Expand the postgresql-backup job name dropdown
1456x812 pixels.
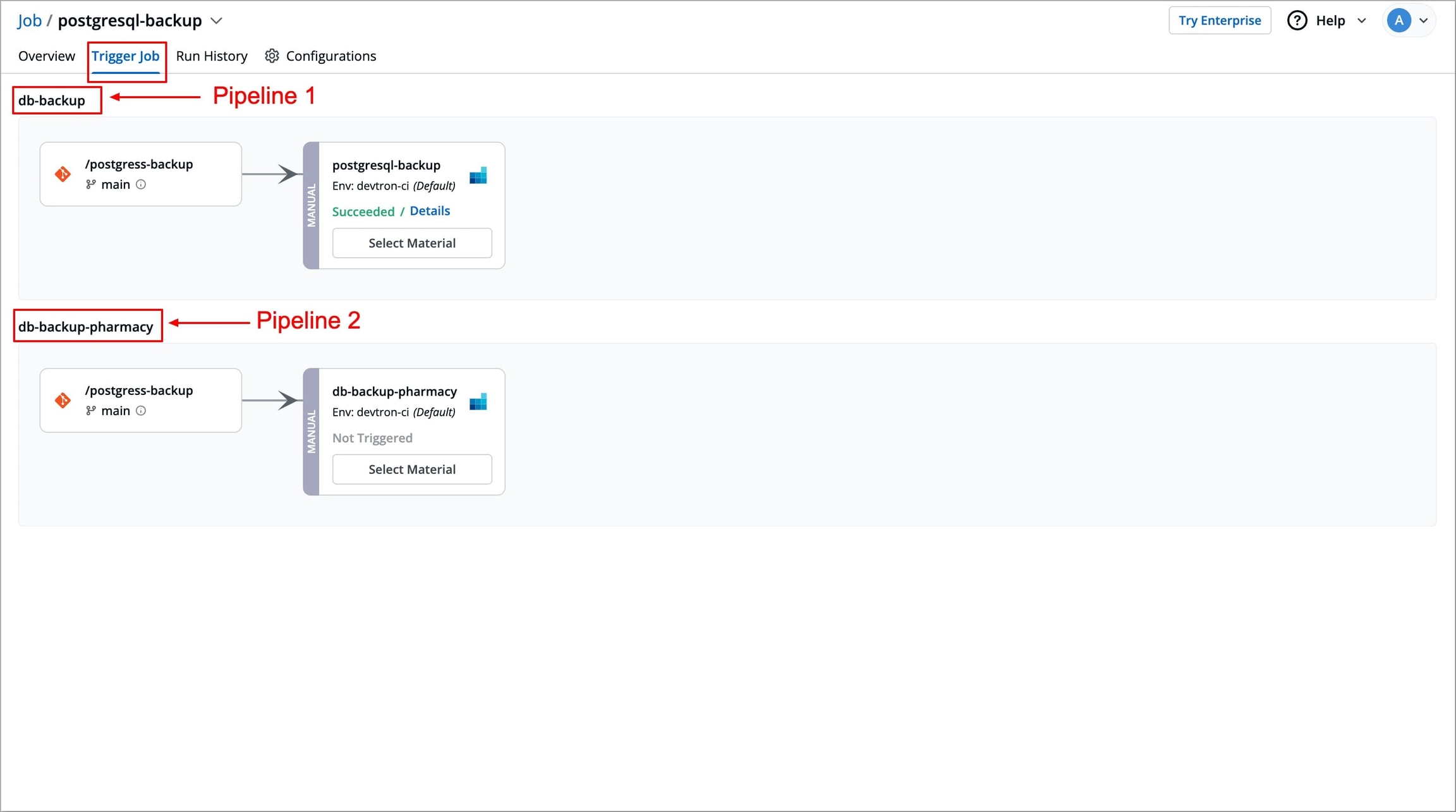pyautogui.click(x=217, y=21)
